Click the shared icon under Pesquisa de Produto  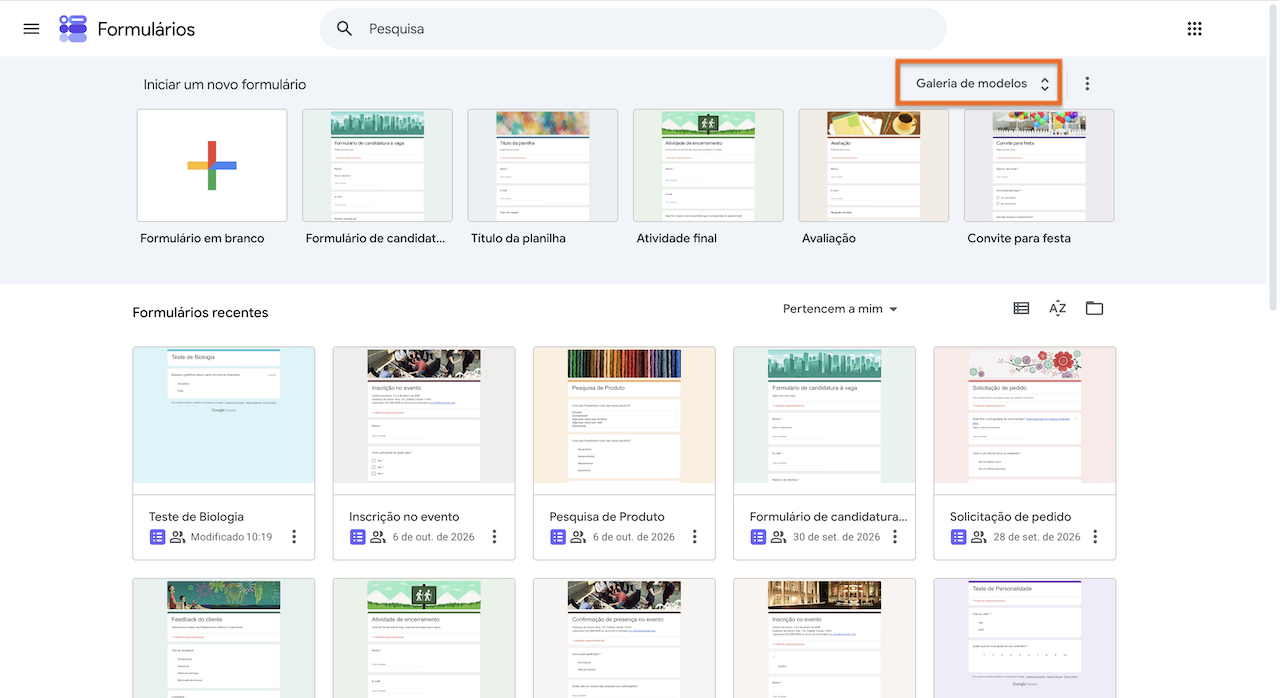[x=578, y=537]
